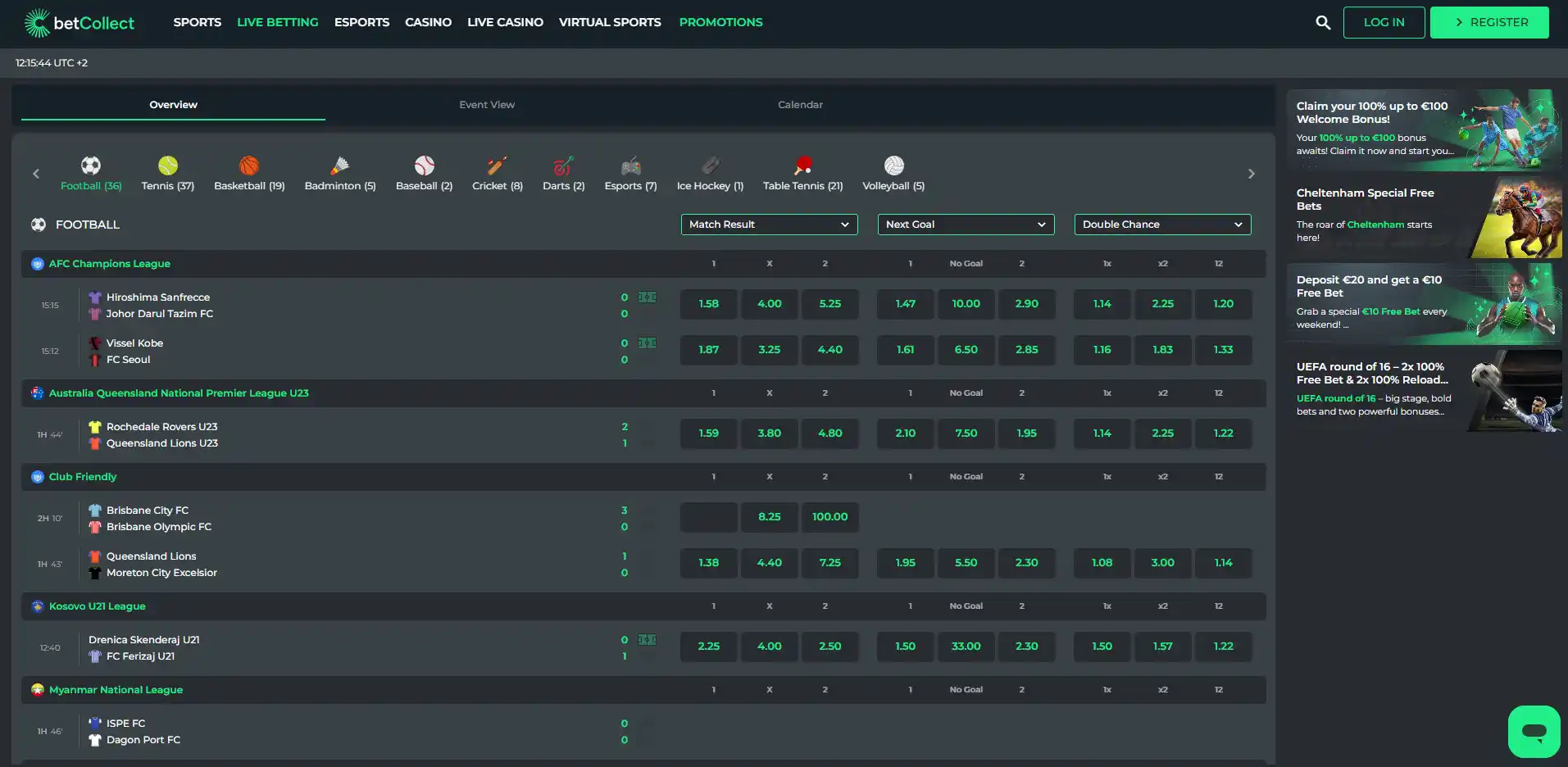
Task: Open the search magnifier icon
Action: tap(1323, 23)
